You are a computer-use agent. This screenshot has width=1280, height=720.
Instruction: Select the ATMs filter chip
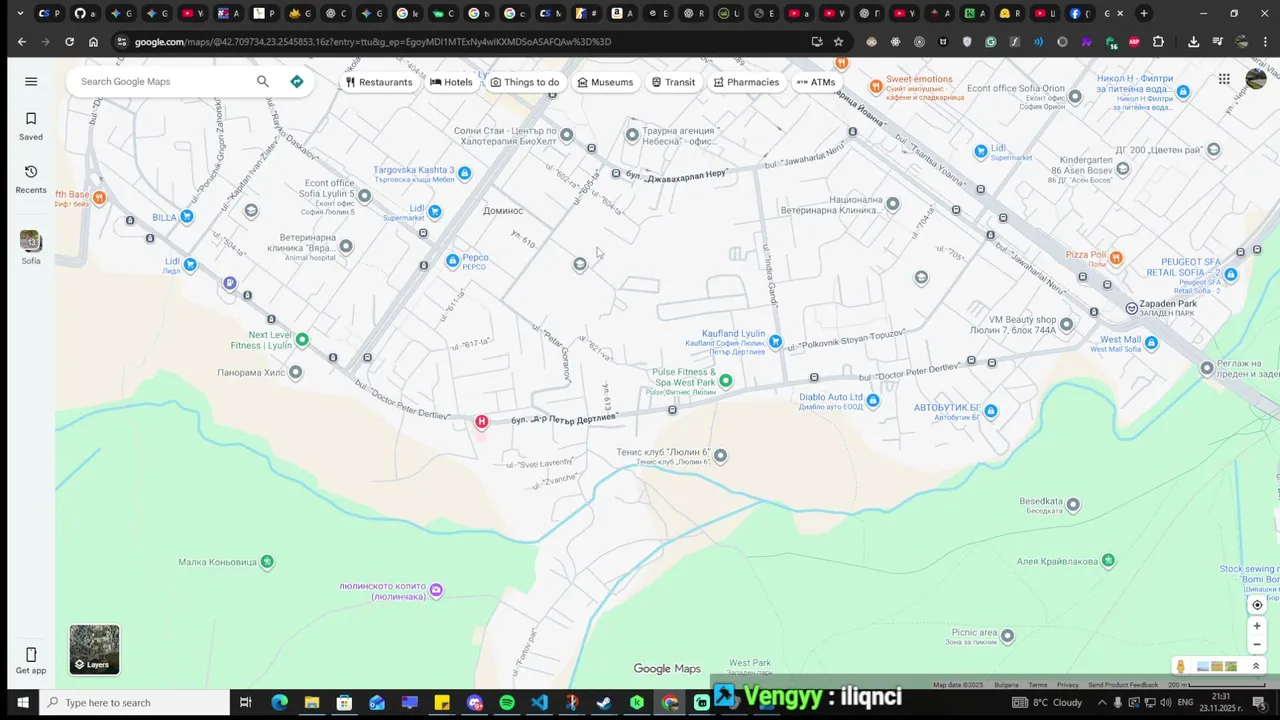click(816, 82)
